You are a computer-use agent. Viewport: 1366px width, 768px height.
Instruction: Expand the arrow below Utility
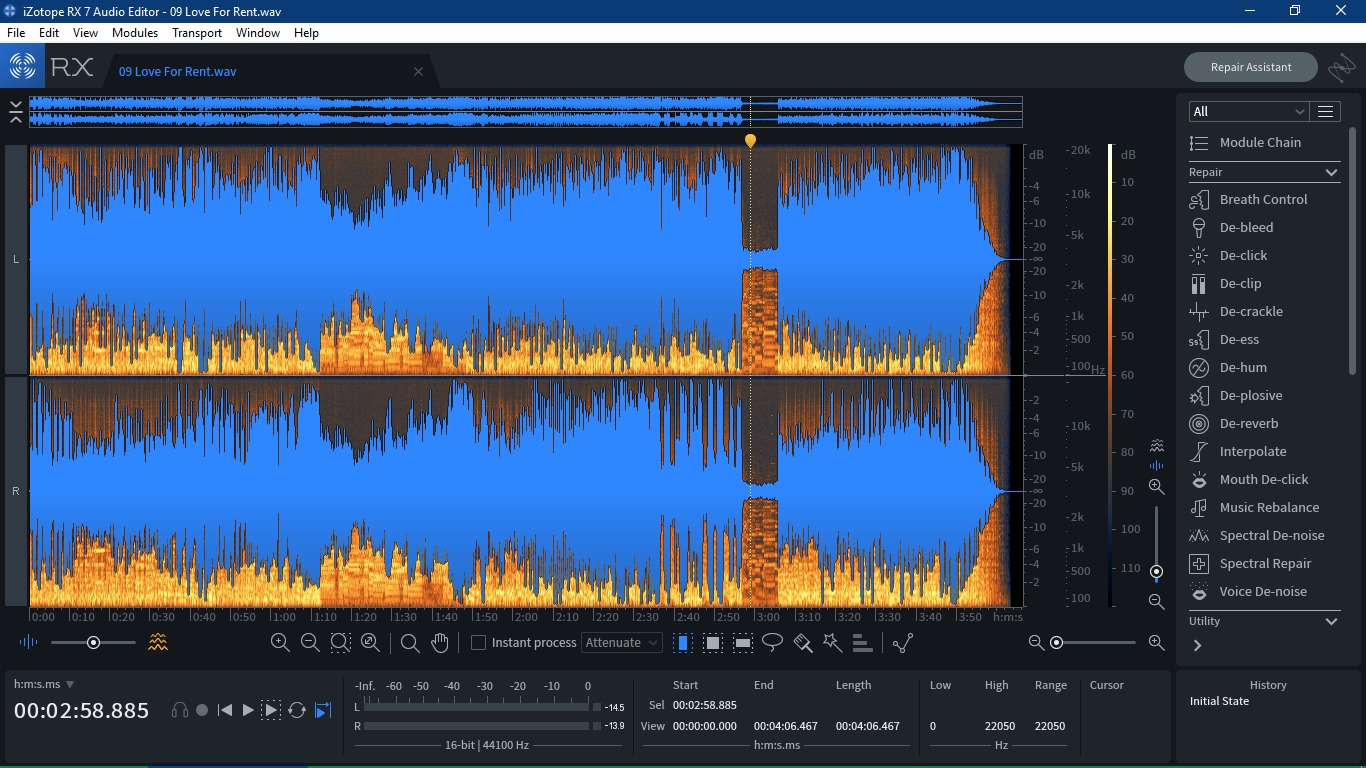[x=1197, y=646]
